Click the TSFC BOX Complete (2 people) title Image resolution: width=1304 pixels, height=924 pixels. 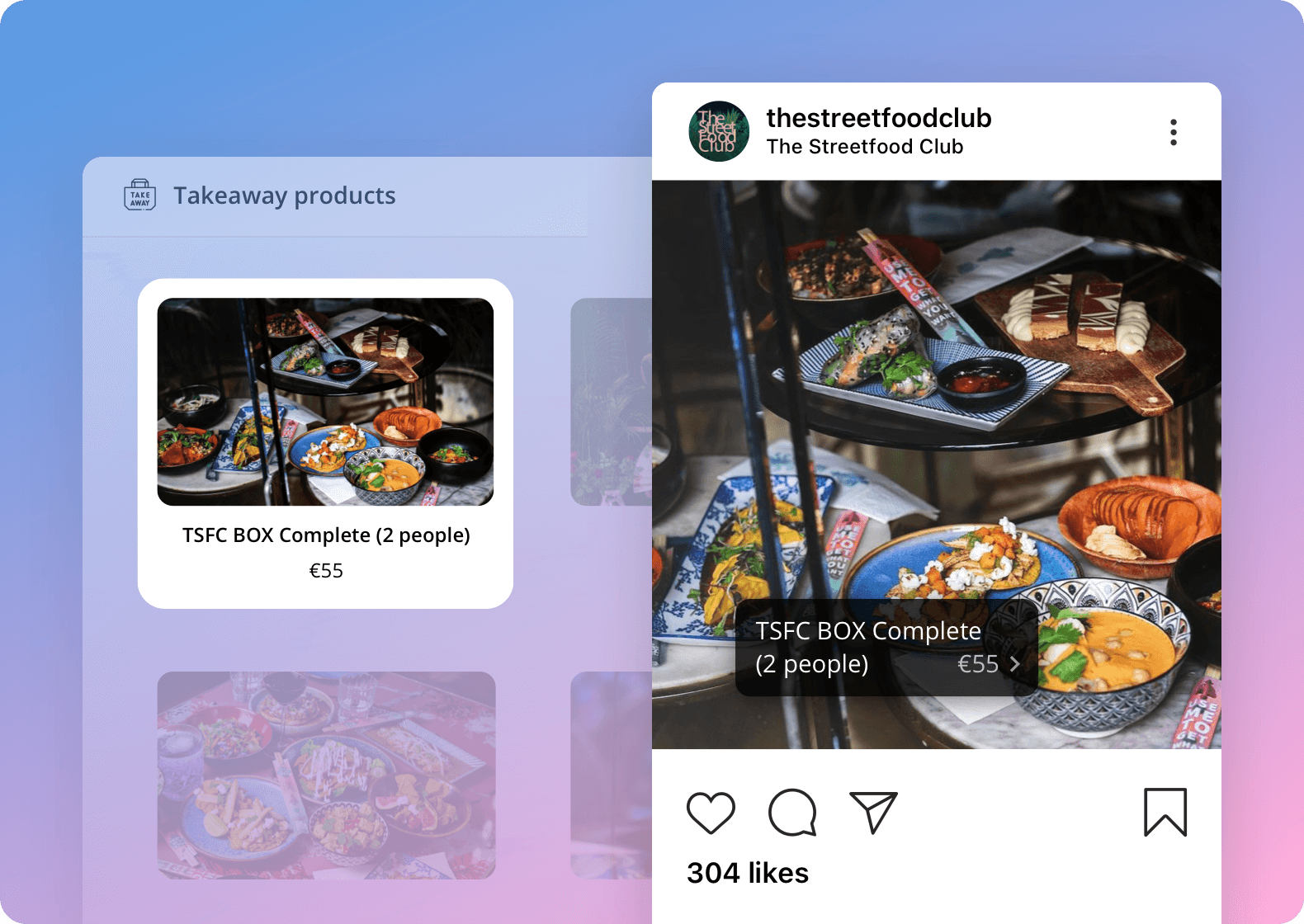pyautogui.click(x=326, y=535)
